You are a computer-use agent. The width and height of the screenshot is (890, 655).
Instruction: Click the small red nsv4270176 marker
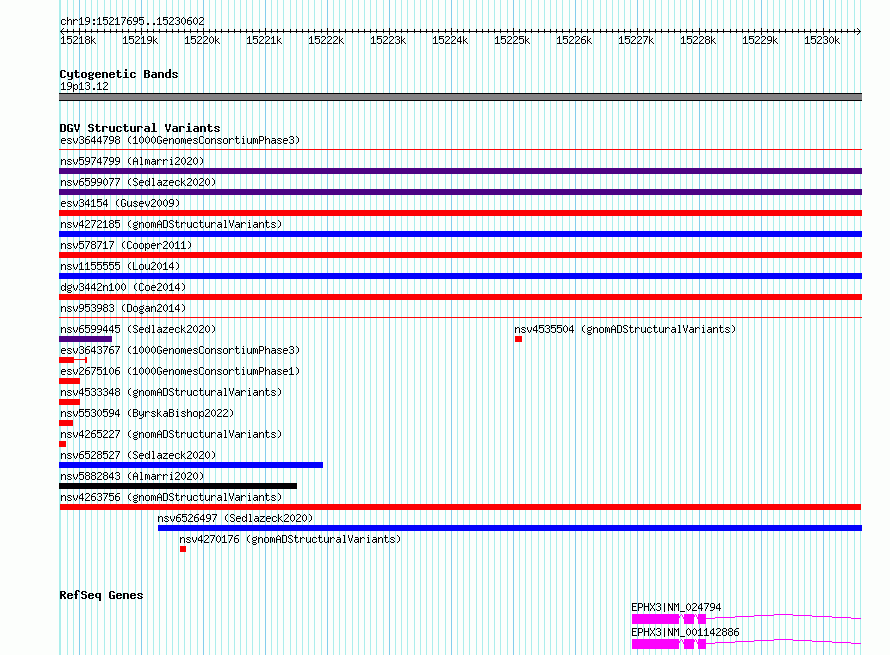[183, 549]
